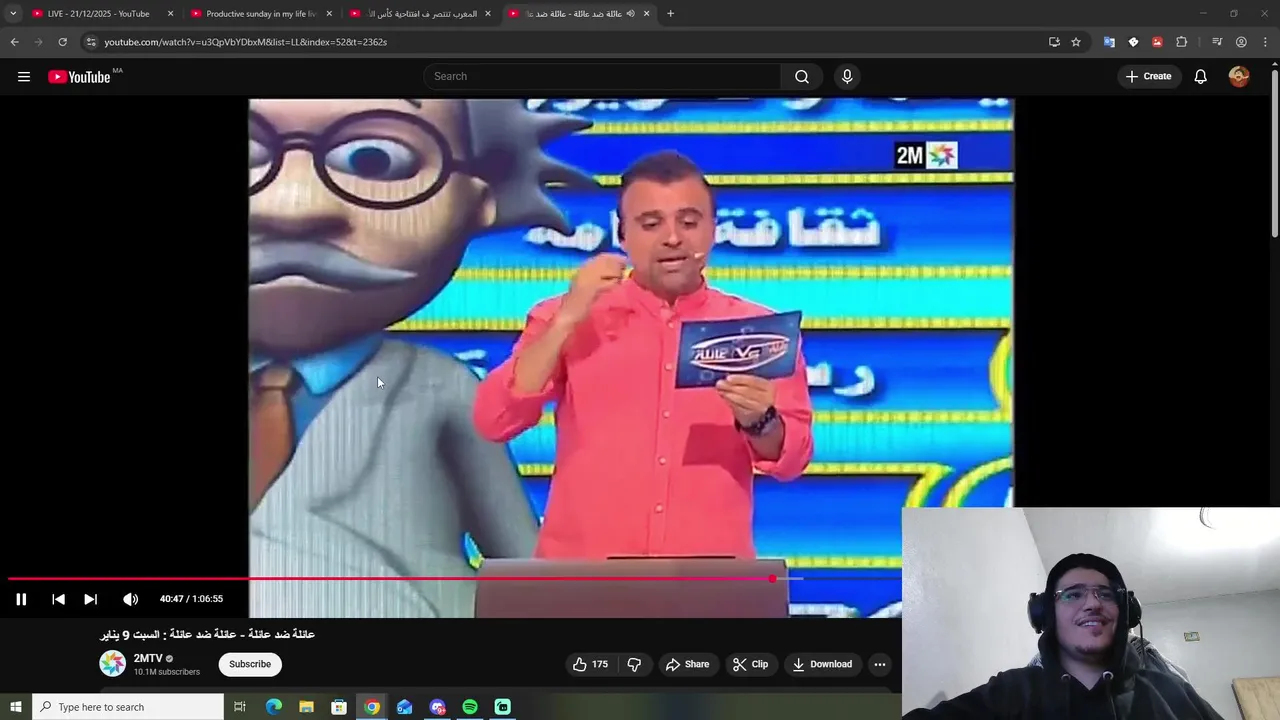Launch Microsoft Edge from taskbar
The width and height of the screenshot is (1280, 720).
click(x=273, y=707)
